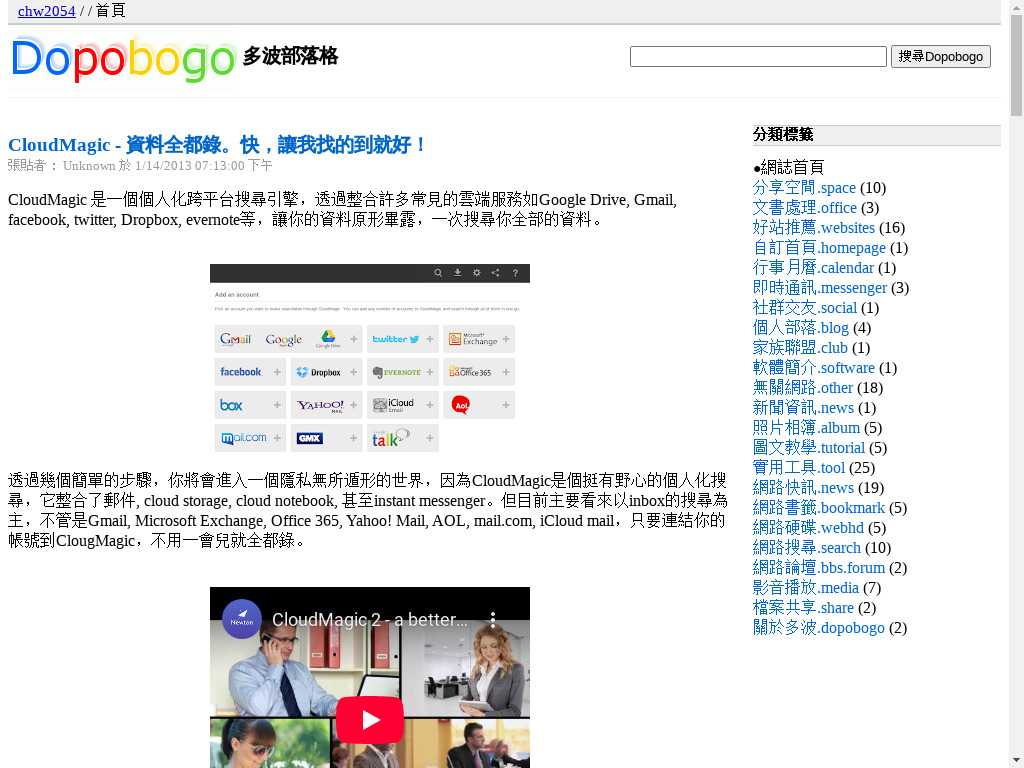Screen dimensions: 1024x768
Task: Open the 實用工具.tool category
Action: [x=799, y=468]
